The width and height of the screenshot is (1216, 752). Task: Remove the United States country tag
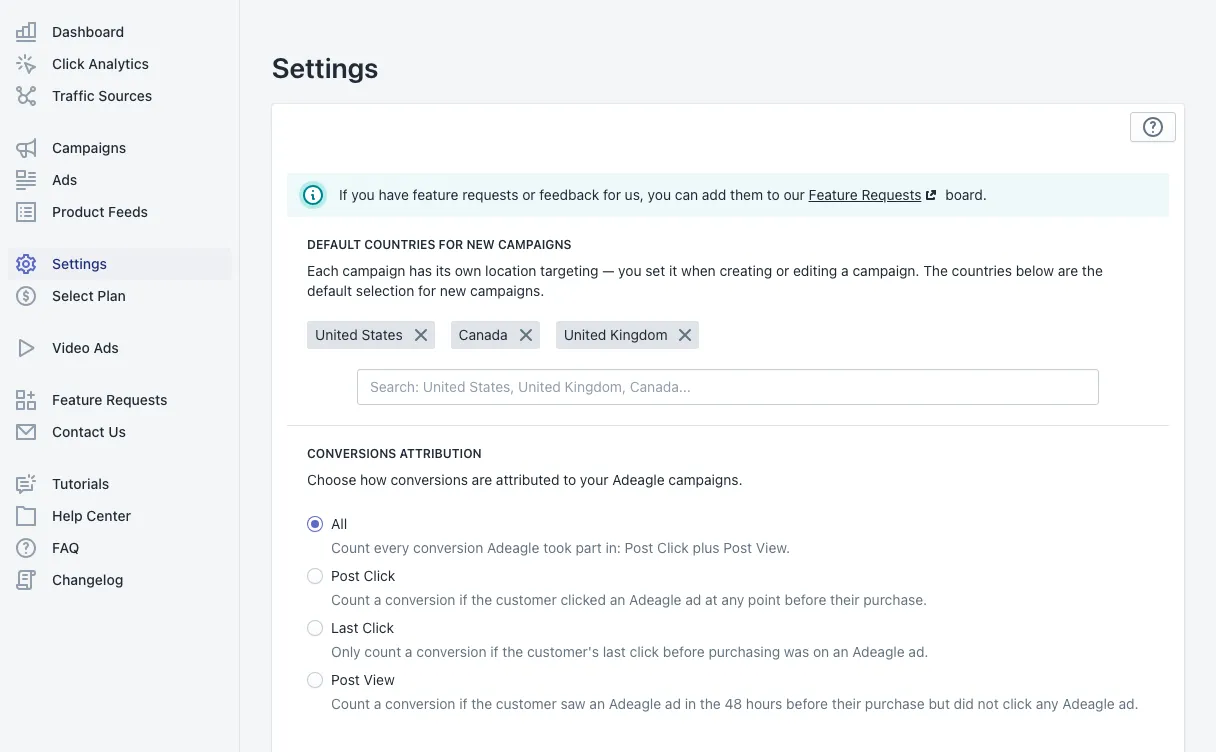point(421,335)
